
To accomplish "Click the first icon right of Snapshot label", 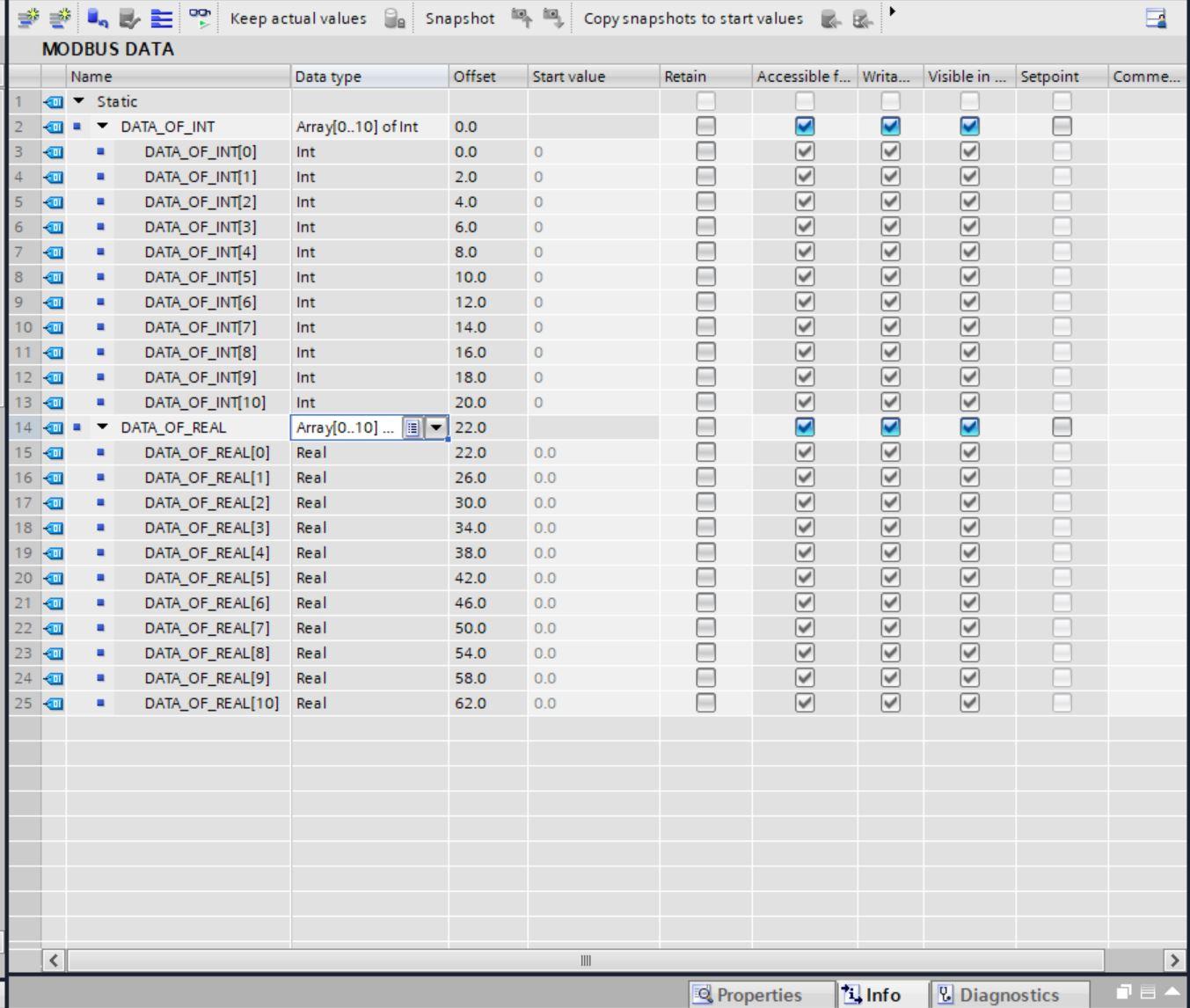I will (522, 18).
